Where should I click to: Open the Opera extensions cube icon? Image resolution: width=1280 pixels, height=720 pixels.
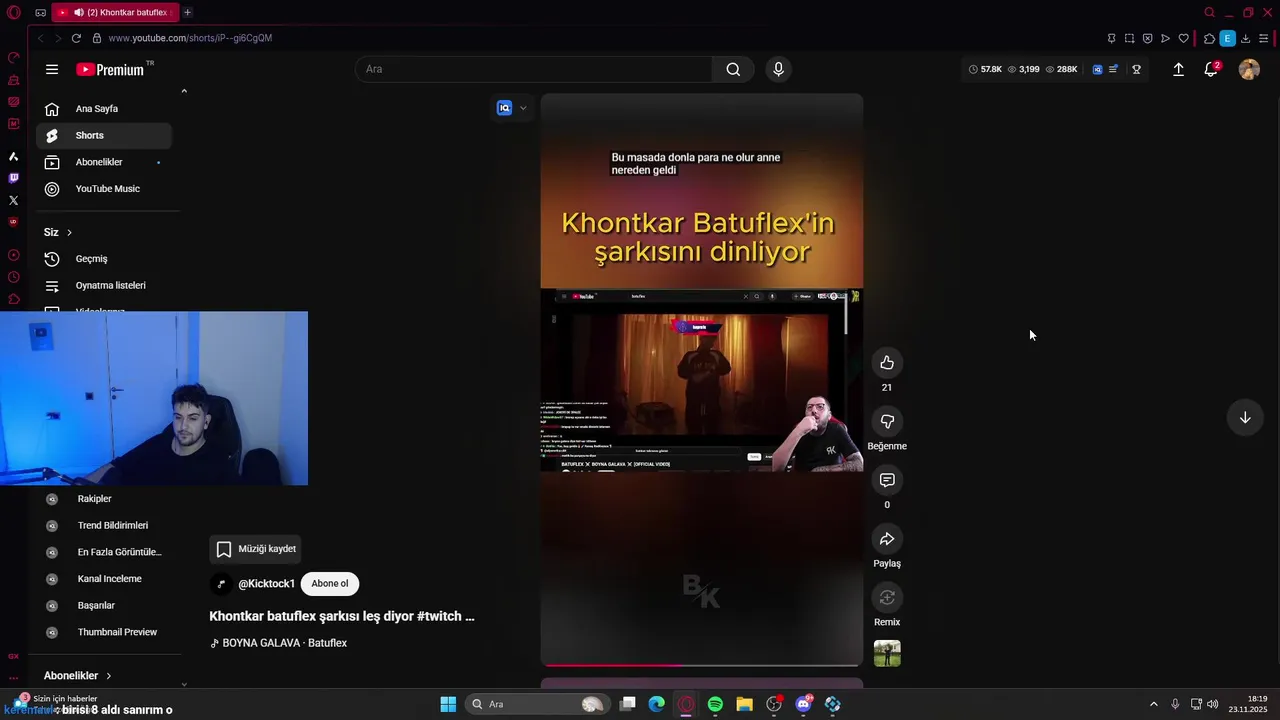click(1209, 38)
